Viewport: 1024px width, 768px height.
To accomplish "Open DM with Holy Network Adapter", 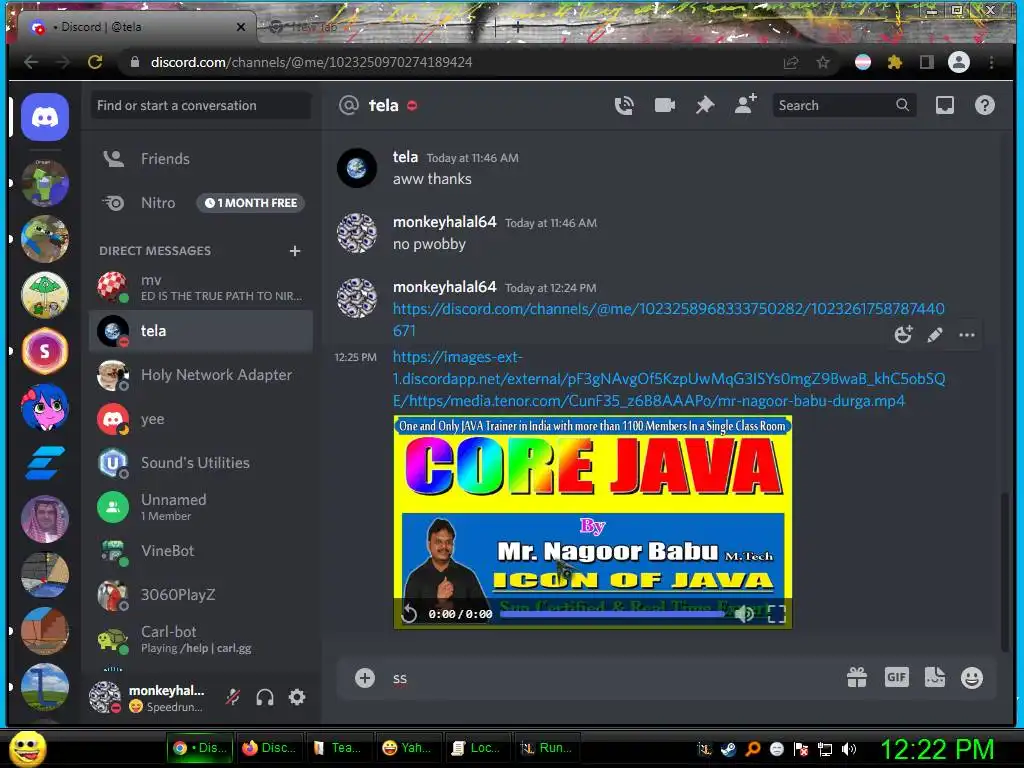I will click(x=201, y=375).
